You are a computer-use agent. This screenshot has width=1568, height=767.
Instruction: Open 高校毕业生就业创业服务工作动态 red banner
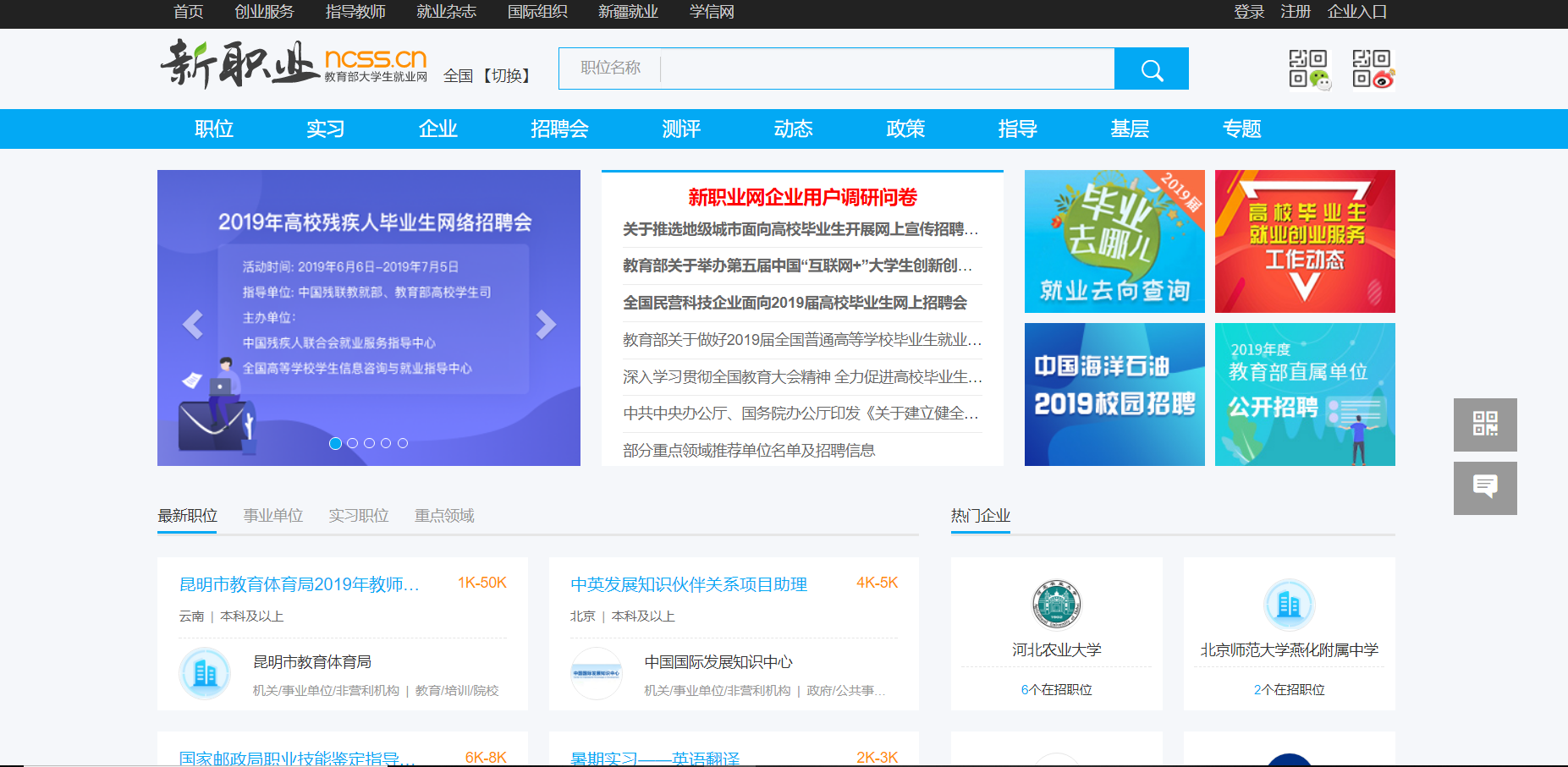[1305, 241]
